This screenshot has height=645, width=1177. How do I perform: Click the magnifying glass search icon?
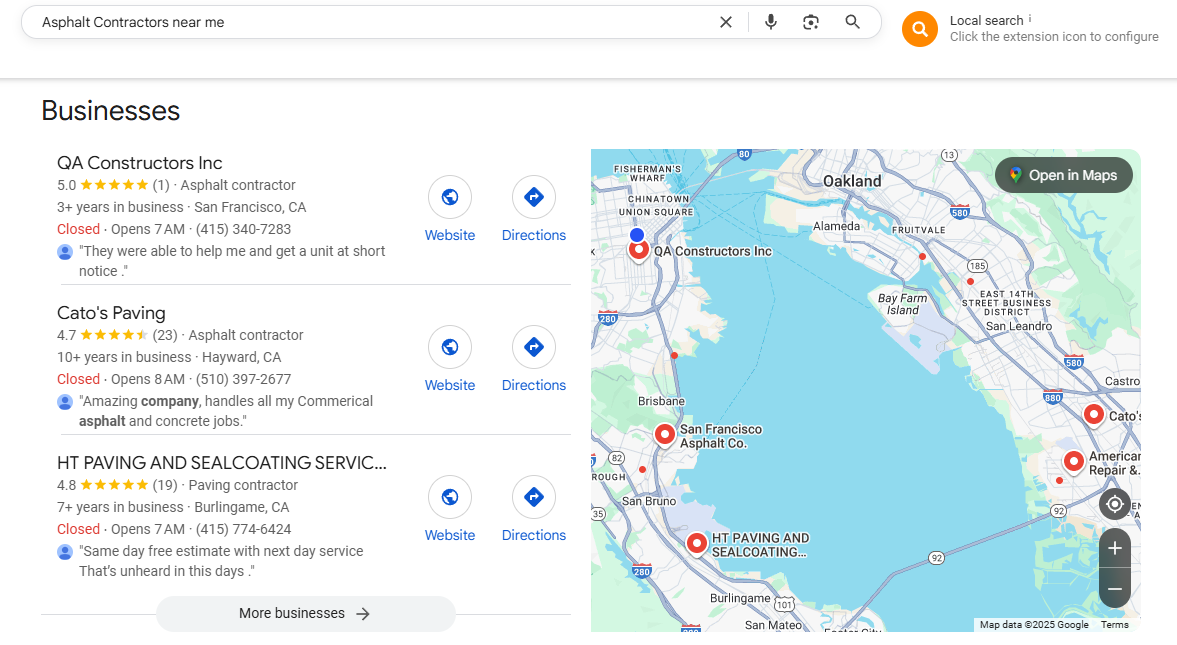[x=852, y=22]
